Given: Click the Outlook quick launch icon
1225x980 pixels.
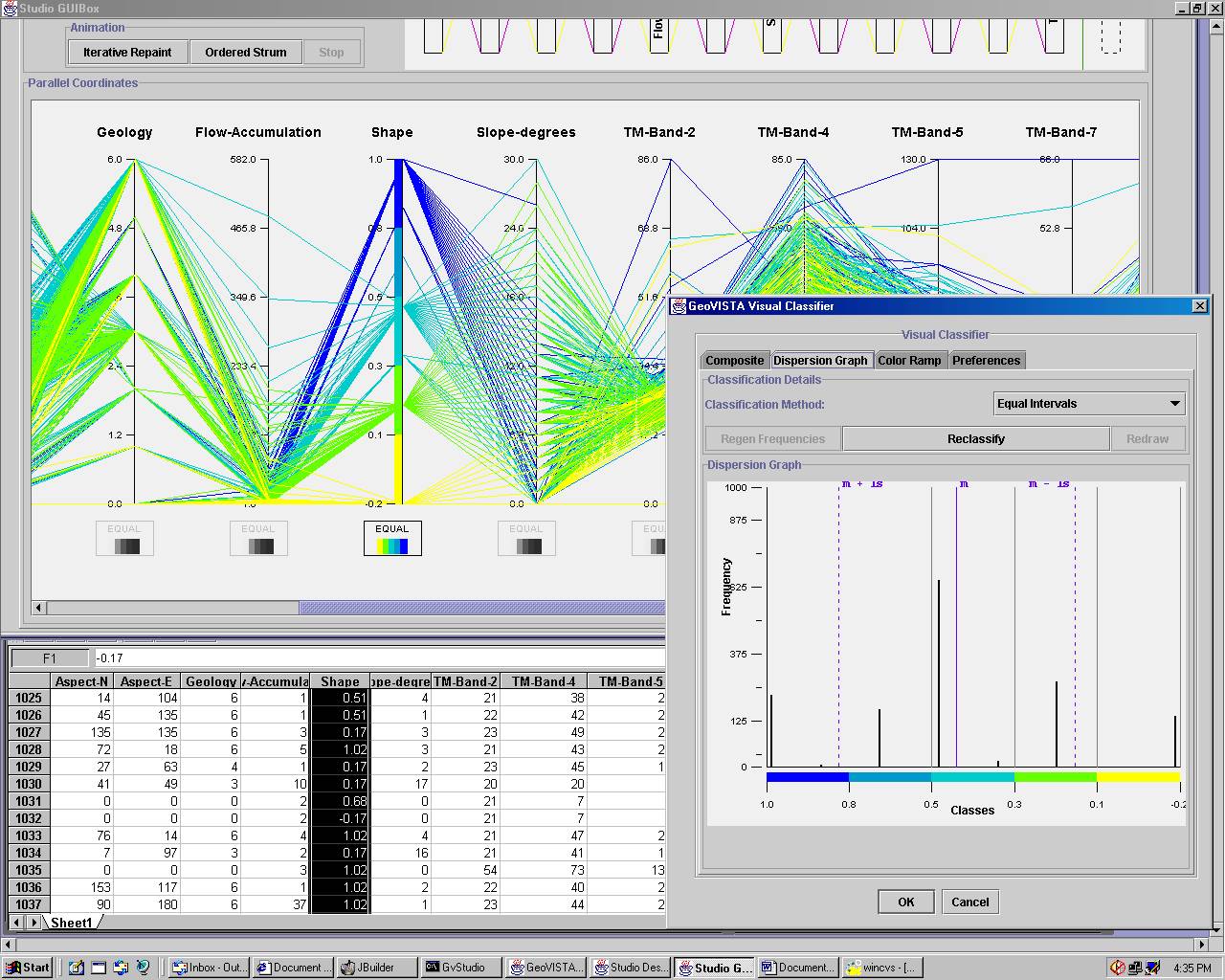Looking at the screenshot, I should pos(121,968).
